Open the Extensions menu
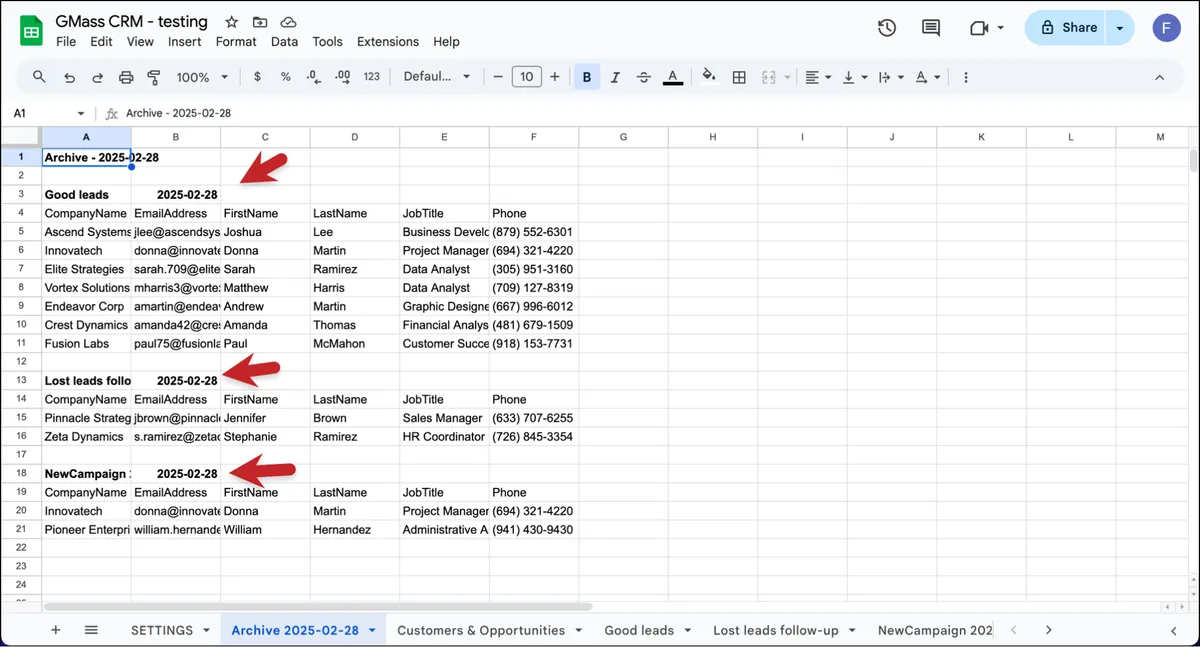The image size is (1200, 647). coord(388,42)
